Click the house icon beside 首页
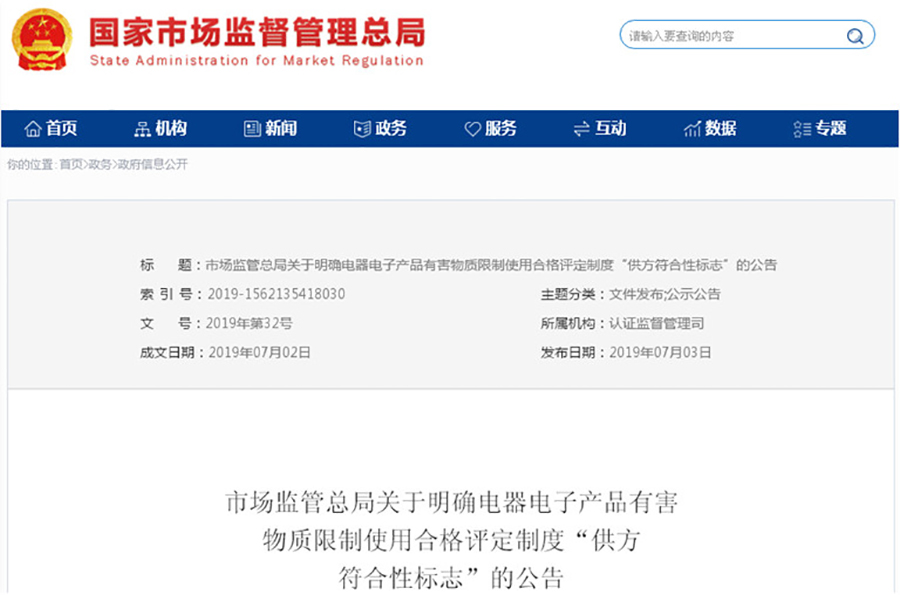 tap(33, 129)
